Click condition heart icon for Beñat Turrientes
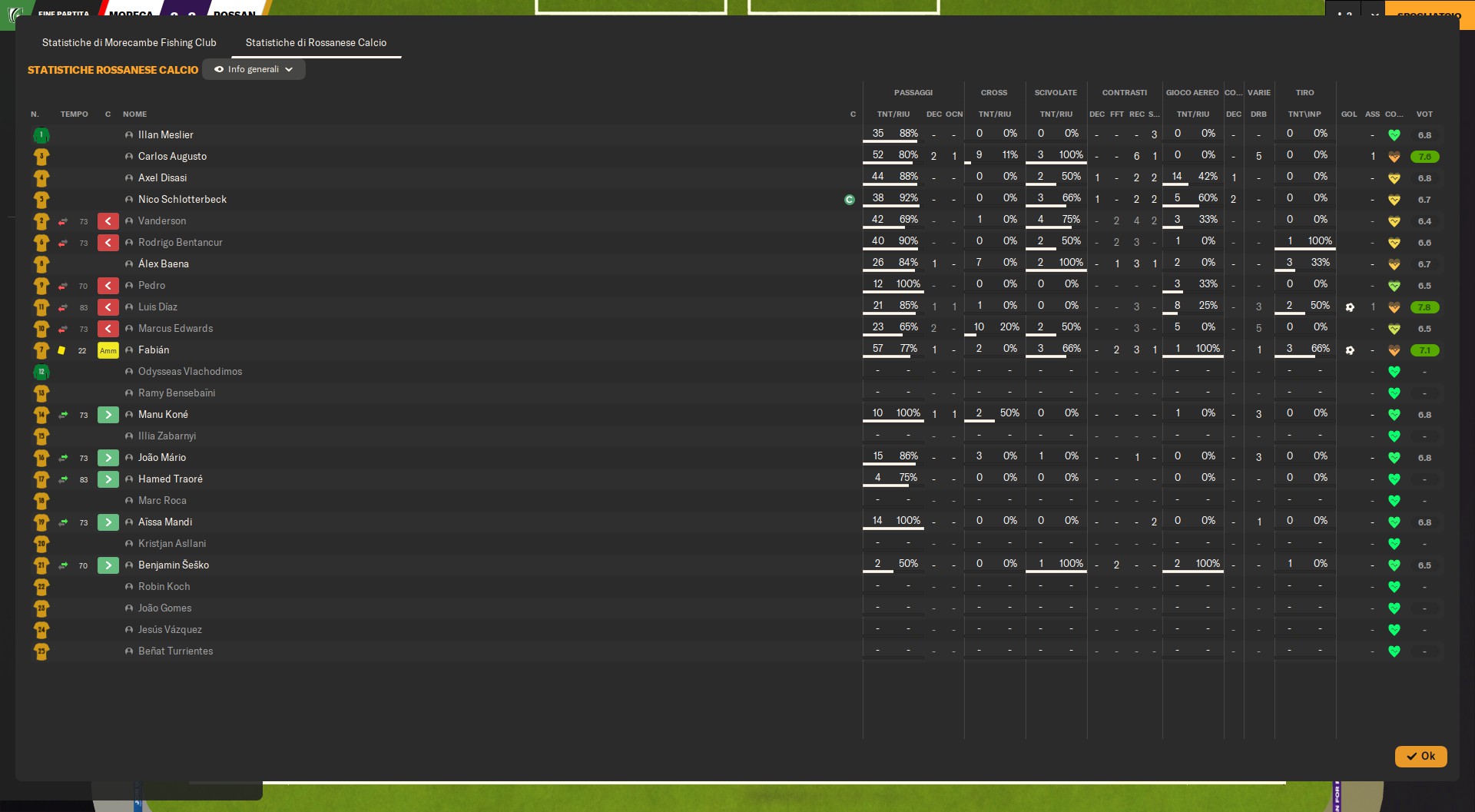This screenshot has height=812, width=1475. tap(1394, 651)
